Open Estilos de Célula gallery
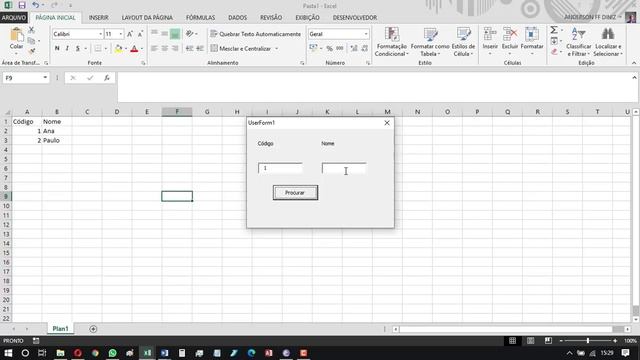 pos(463,42)
